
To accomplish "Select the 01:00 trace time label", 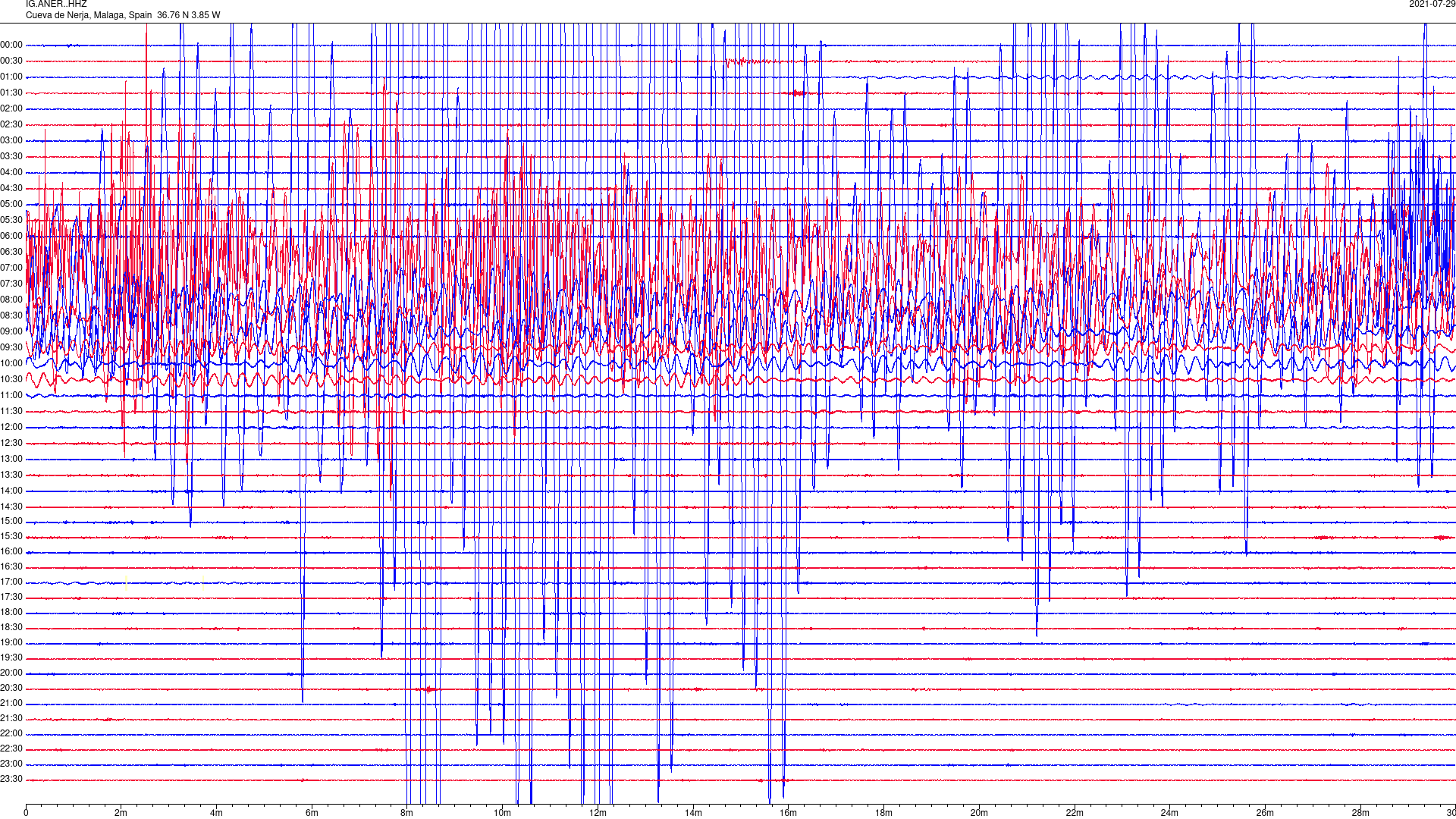I will click(x=11, y=77).
